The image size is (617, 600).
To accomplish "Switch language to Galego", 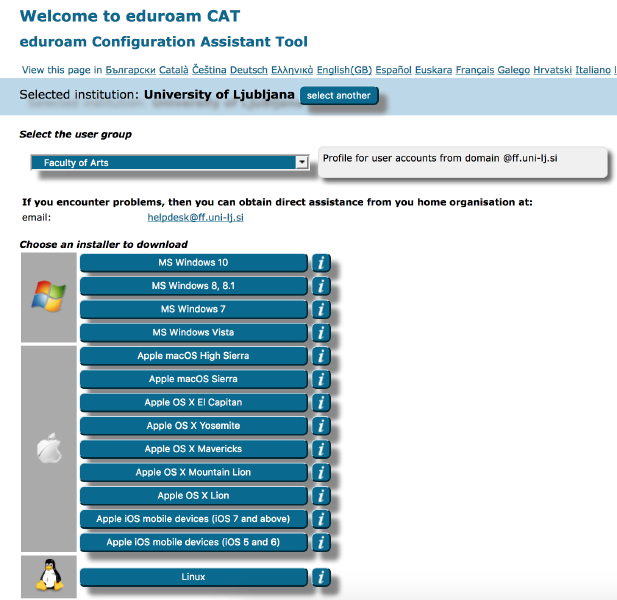I will (514, 70).
